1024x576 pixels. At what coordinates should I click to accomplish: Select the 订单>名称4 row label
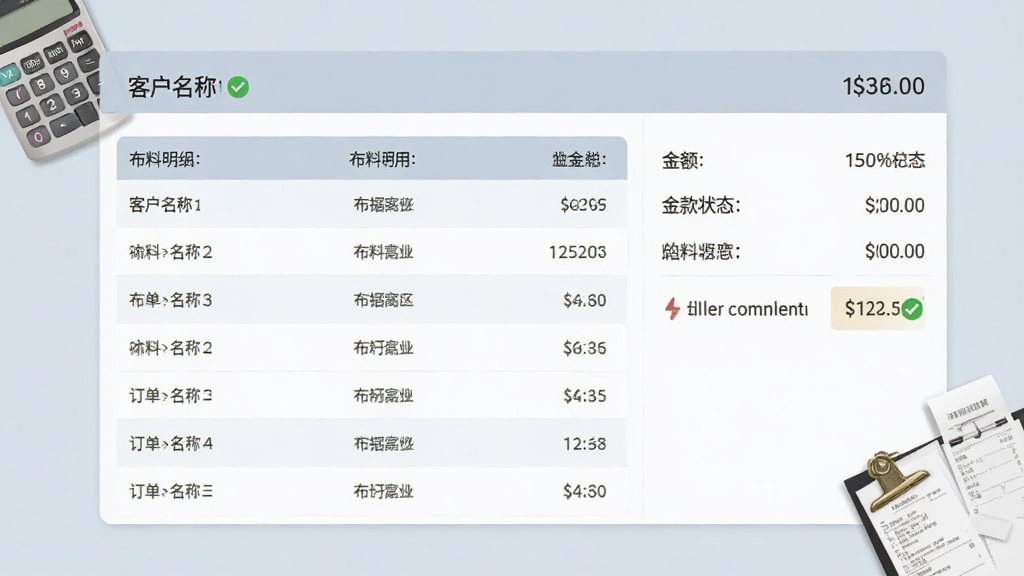[170, 444]
